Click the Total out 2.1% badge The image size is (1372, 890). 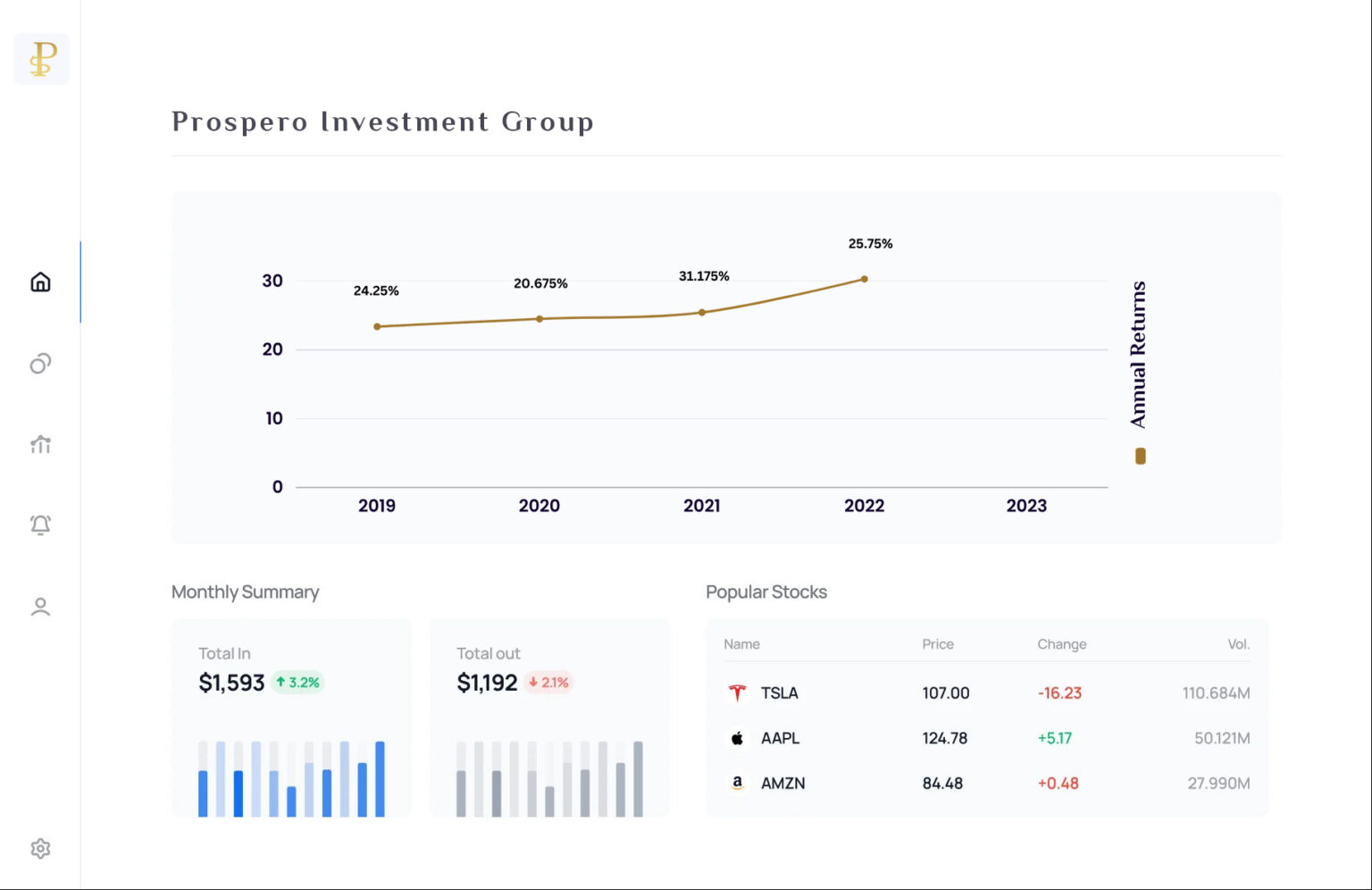point(548,683)
